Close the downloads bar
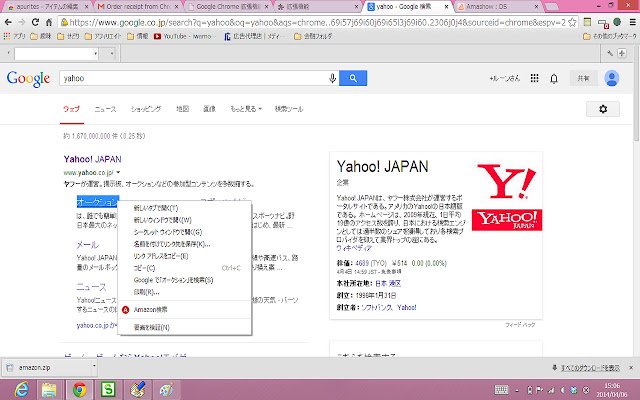 [x=631, y=368]
